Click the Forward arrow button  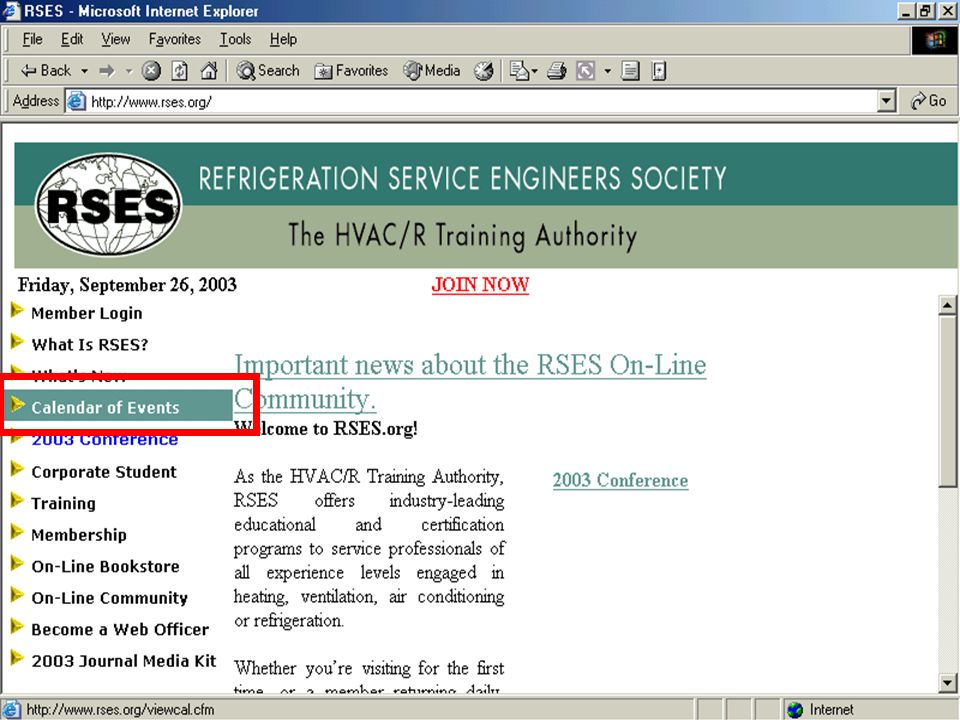pyautogui.click(x=107, y=71)
